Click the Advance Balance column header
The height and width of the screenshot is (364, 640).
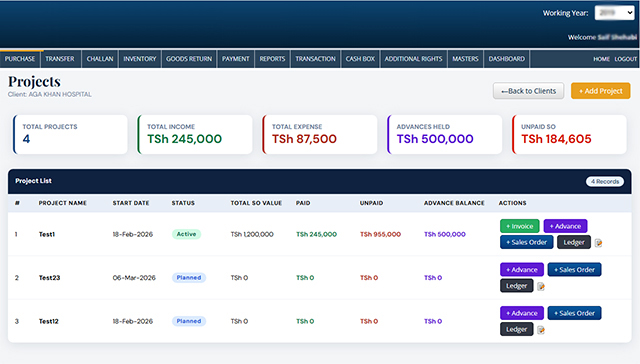pos(454,203)
